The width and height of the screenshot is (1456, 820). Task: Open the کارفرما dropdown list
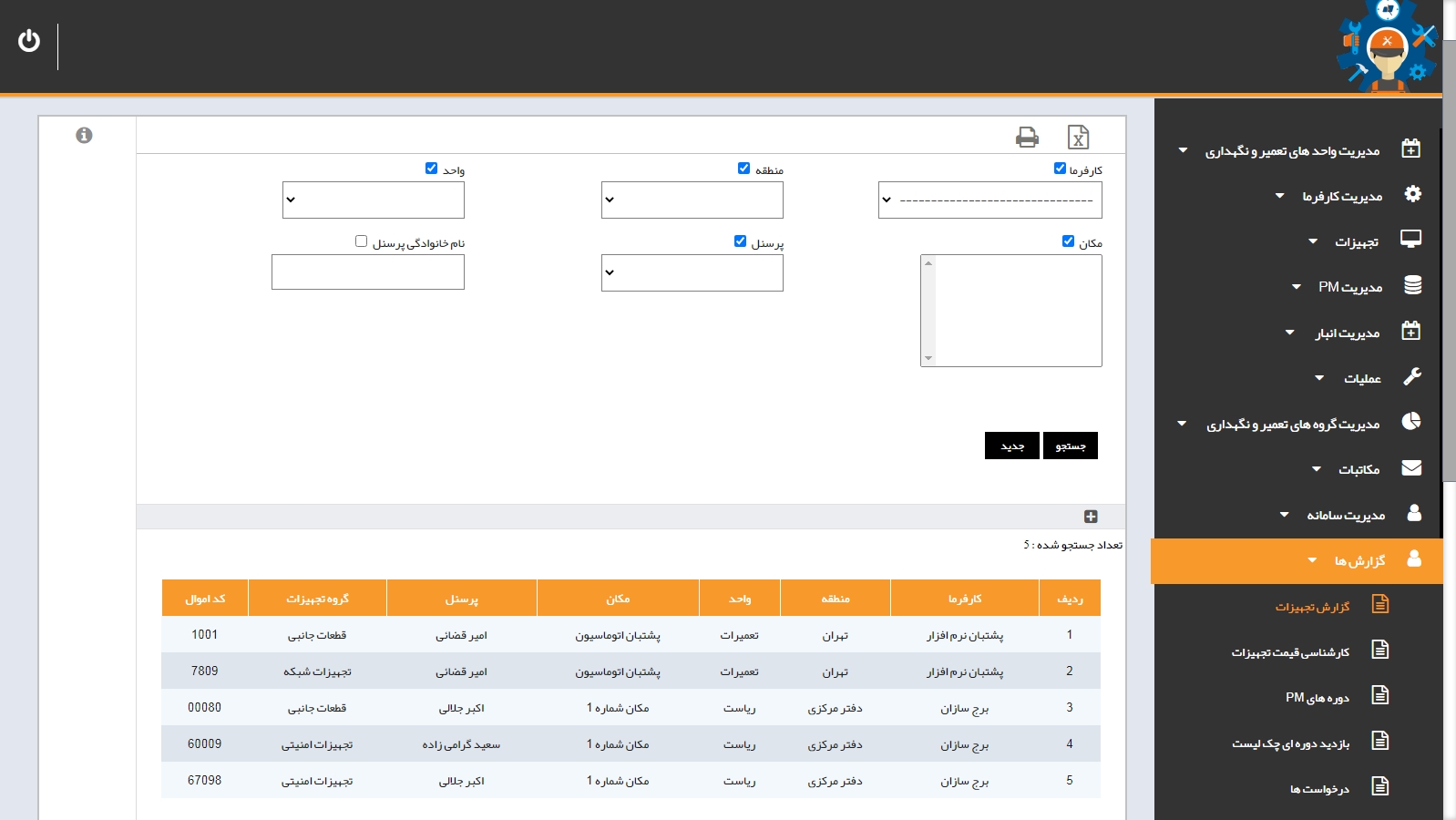pos(989,200)
